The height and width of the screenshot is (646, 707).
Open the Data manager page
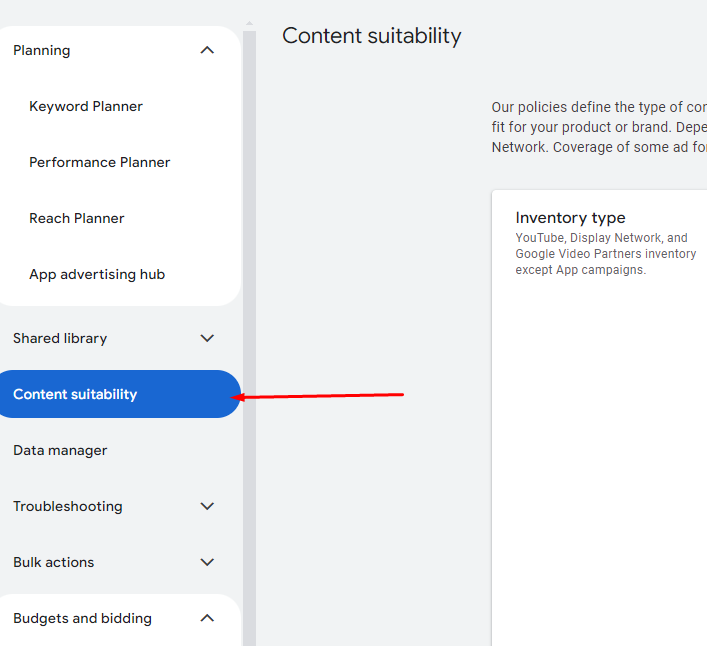[x=60, y=450]
